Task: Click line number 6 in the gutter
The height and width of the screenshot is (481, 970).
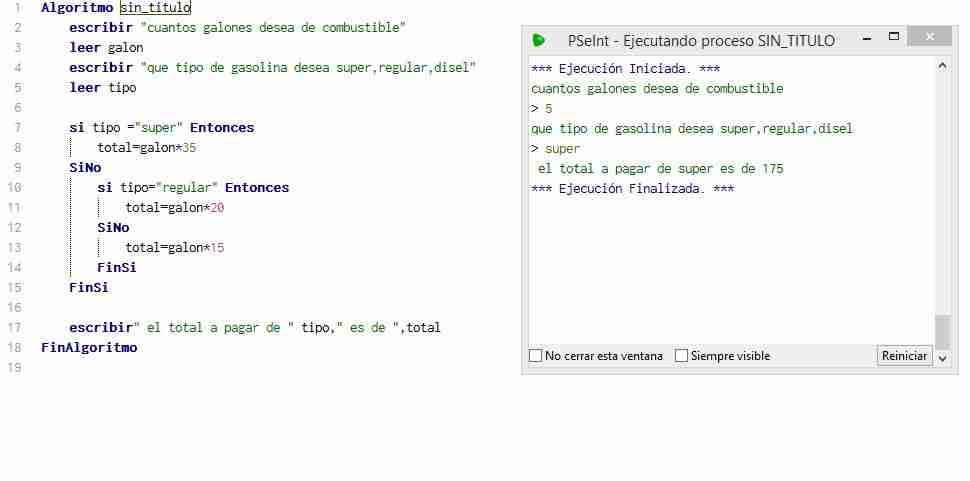Action: point(17,108)
